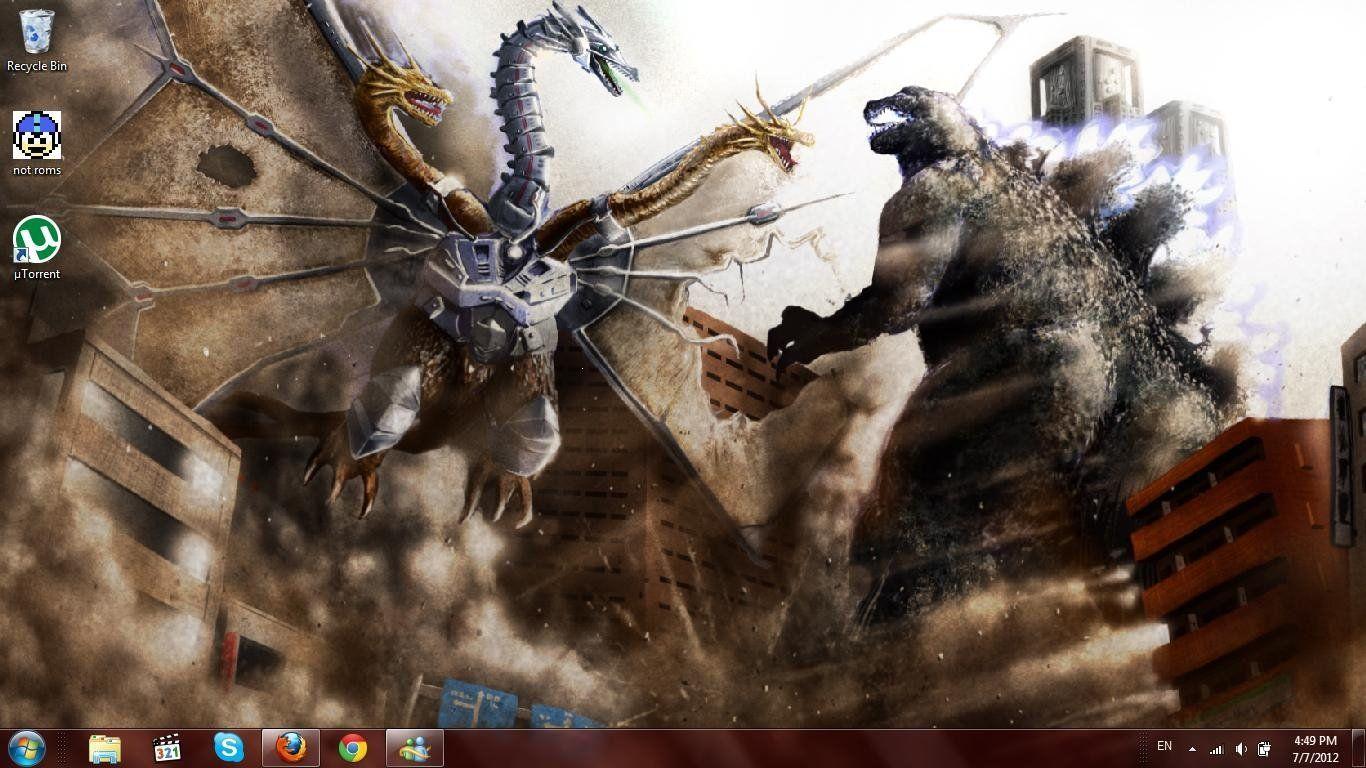Launch the µTorrent desktop shortcut
This screenshot has width=1366, height=768.
pos(37,240)
